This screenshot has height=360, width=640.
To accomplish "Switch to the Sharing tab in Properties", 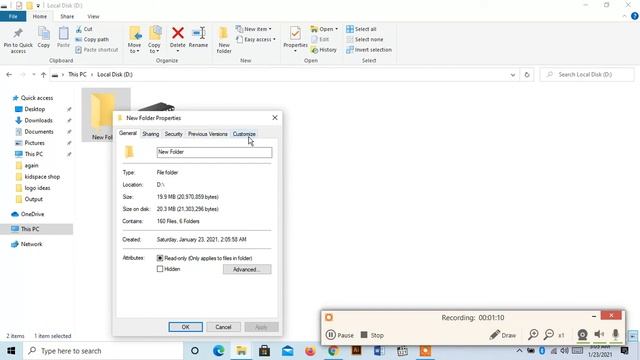I will 151,134.
